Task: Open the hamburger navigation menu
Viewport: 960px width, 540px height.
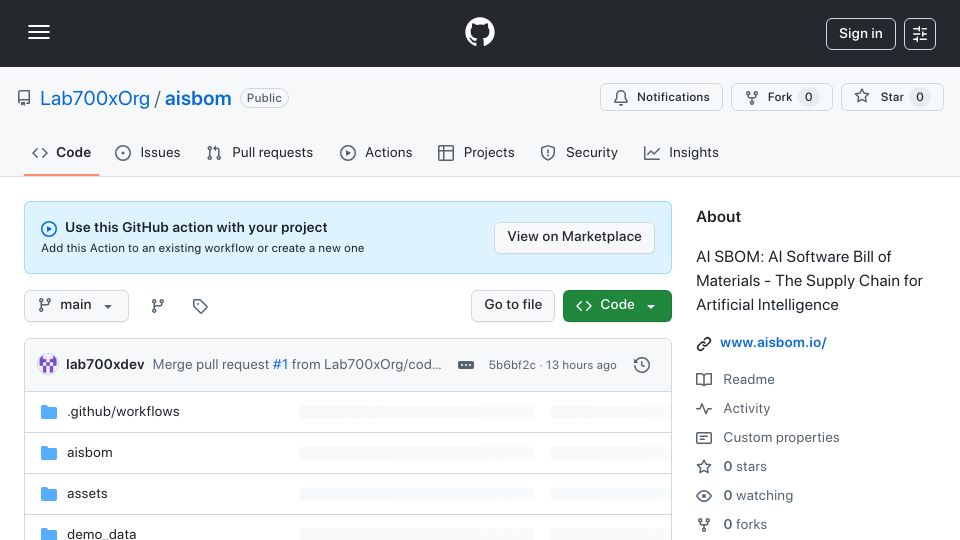Action: click(x=39, y=32)
